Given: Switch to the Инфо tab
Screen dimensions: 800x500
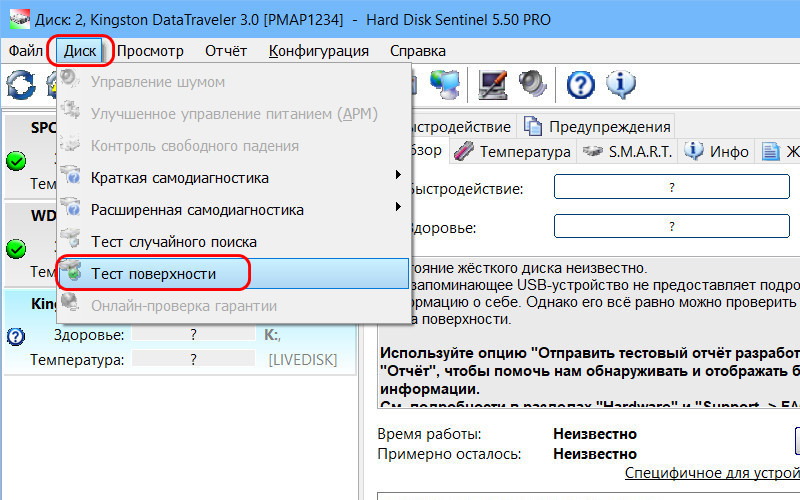Looking at the screenshot, I should 716,152.
